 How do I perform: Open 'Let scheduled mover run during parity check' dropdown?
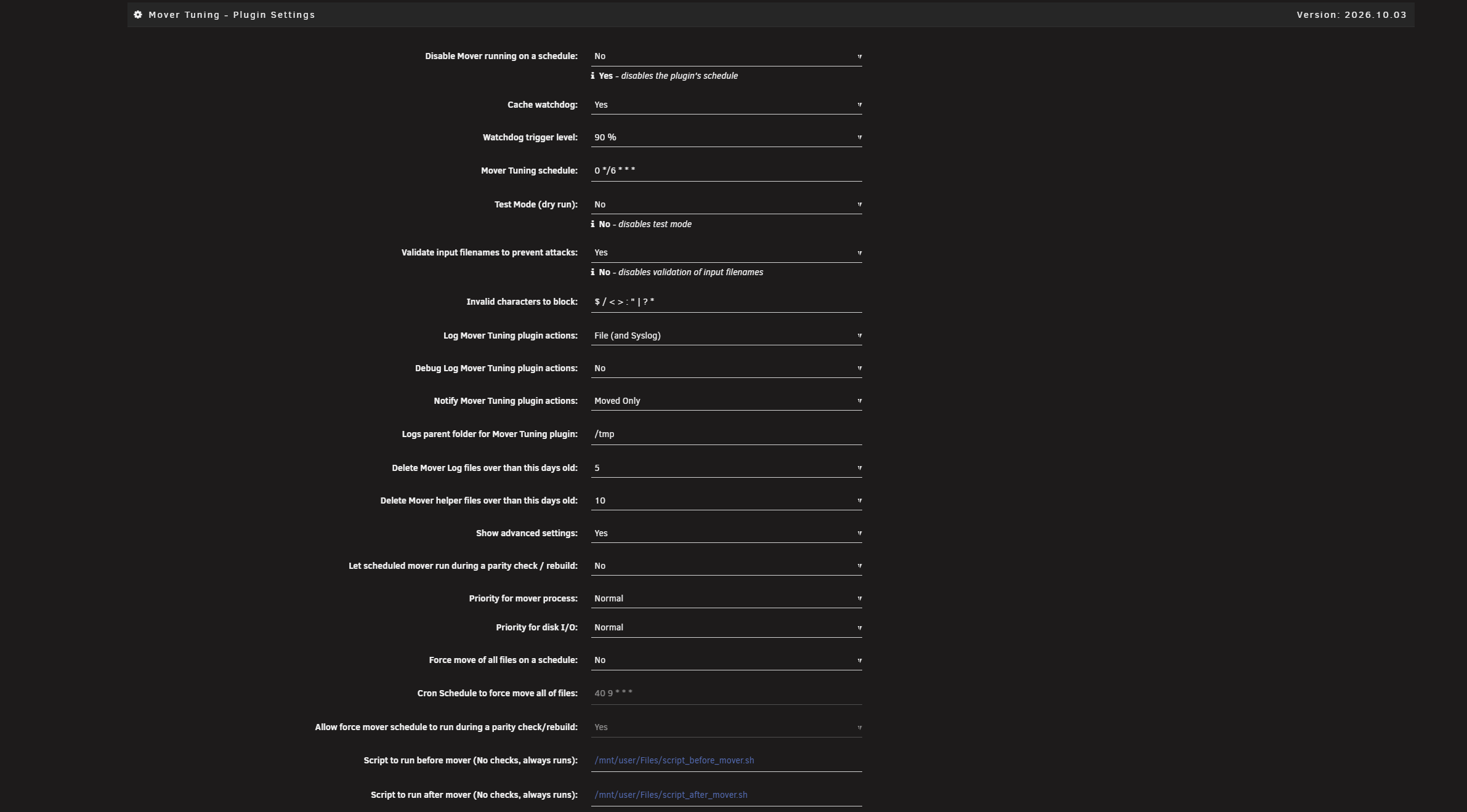coord(726,566)
